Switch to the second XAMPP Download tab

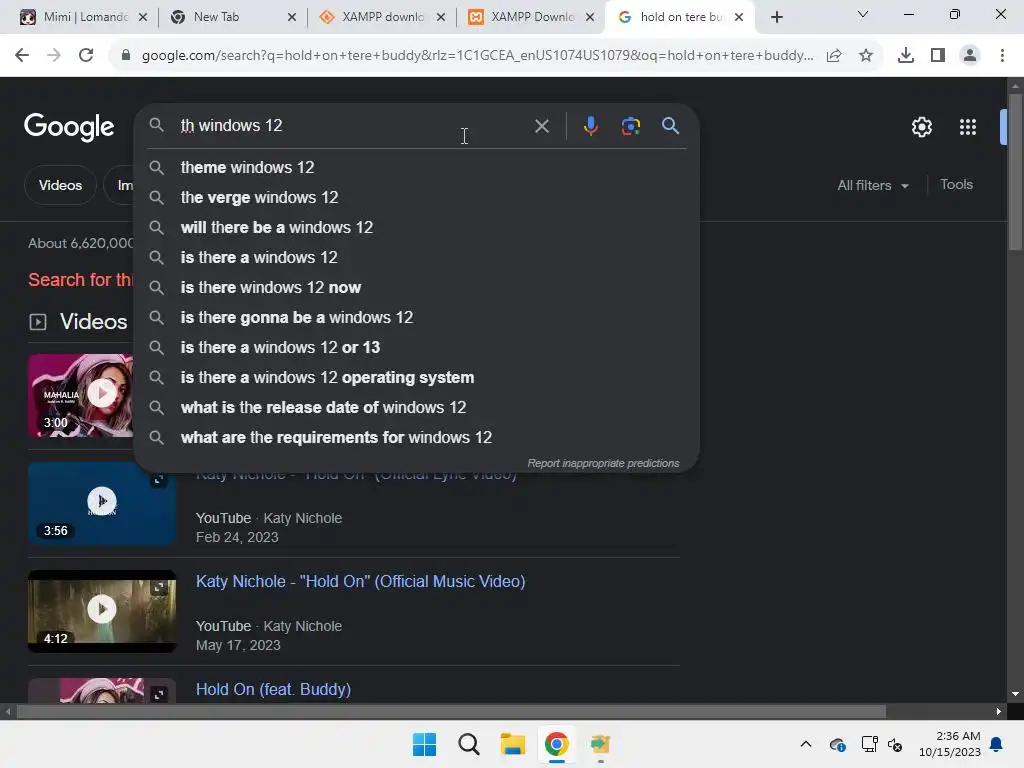point(529,17)
